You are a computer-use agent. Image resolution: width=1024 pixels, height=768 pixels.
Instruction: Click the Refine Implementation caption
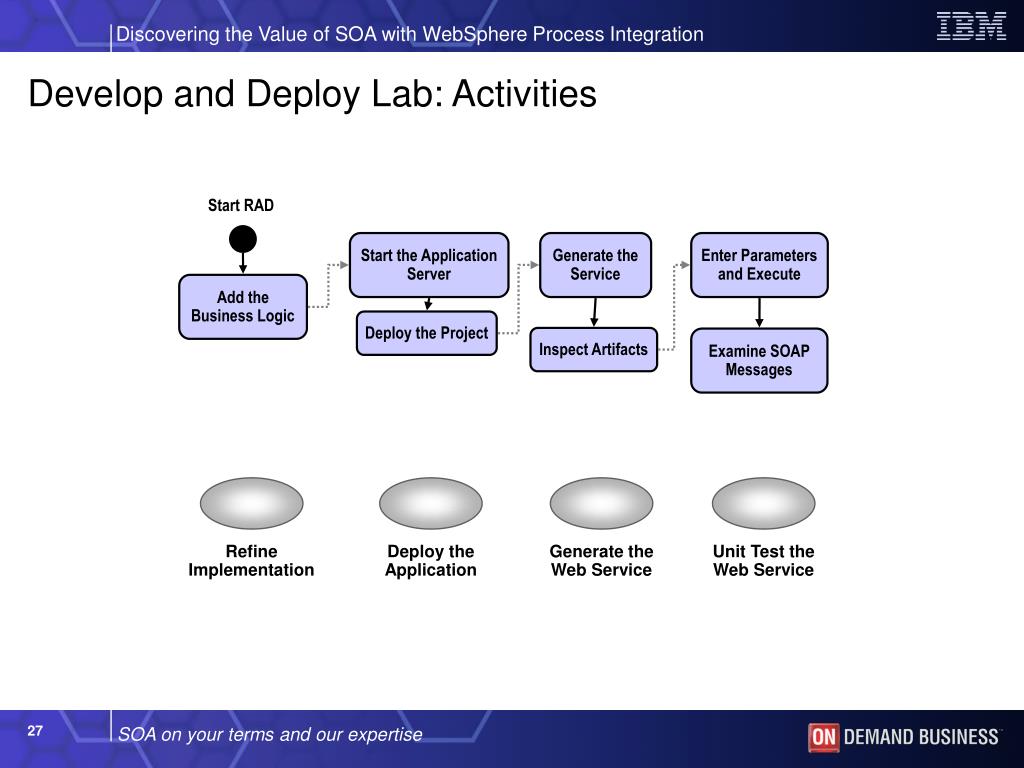pos(251,560)
